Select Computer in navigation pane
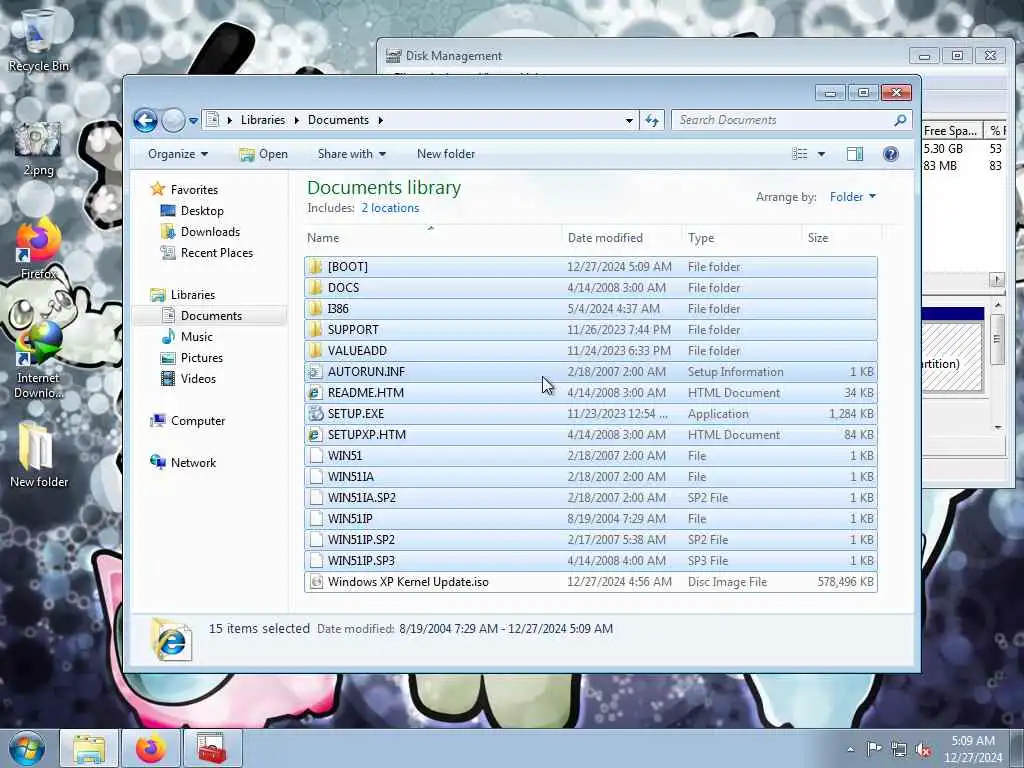 (x=198, y=421)
